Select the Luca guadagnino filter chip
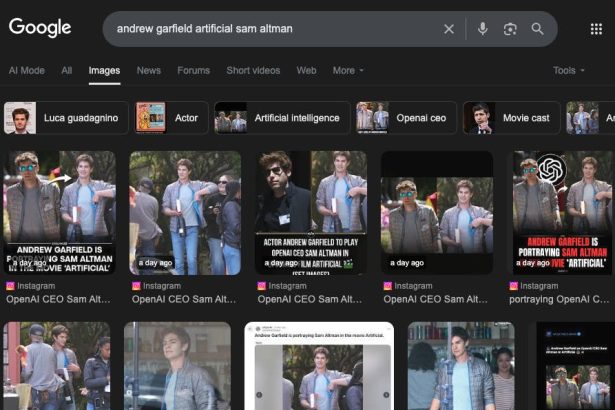Image resolution: width=615 pixels, height=410 pixels. tap(66, 118)
